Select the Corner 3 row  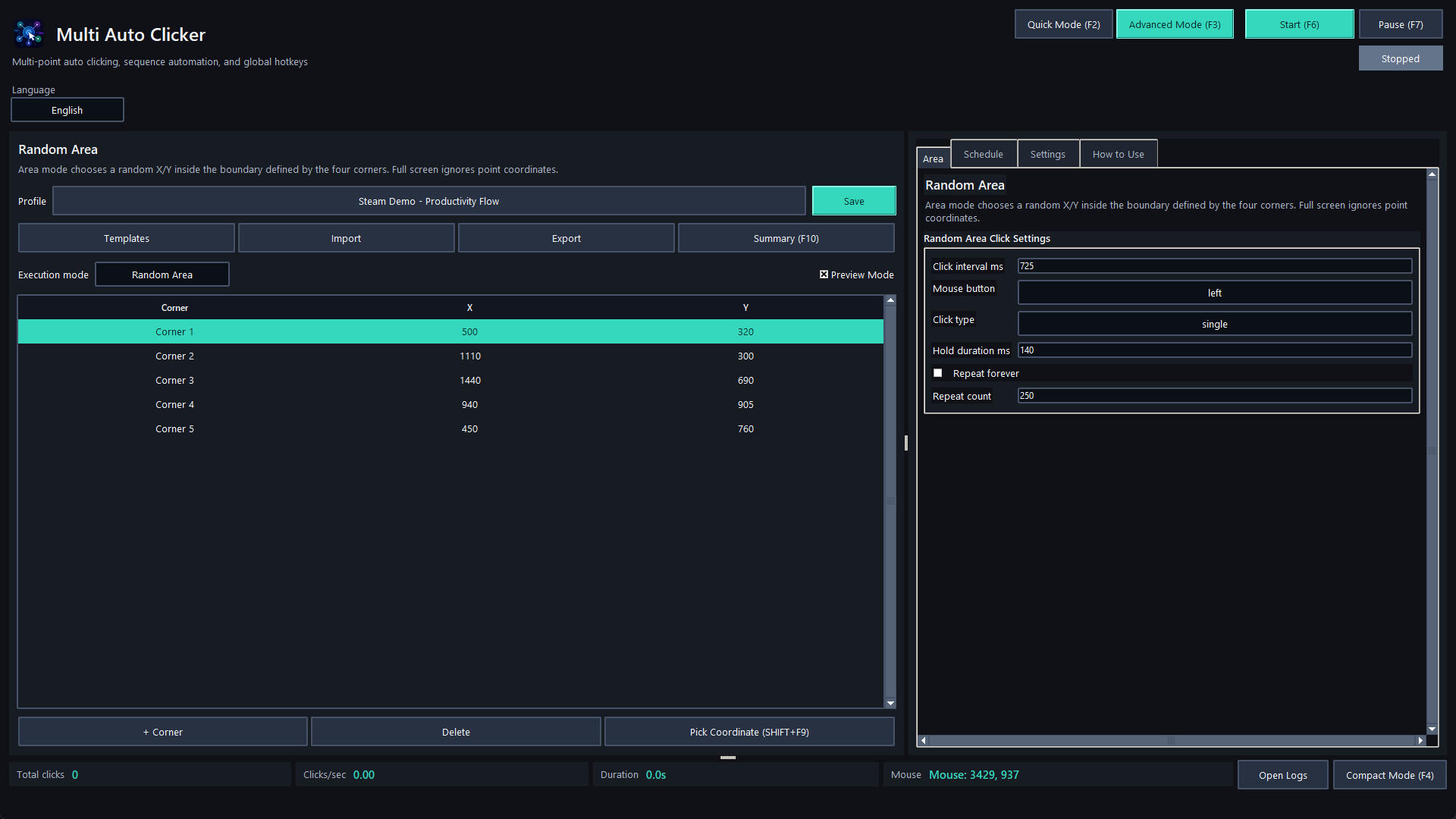coord(450,380)
